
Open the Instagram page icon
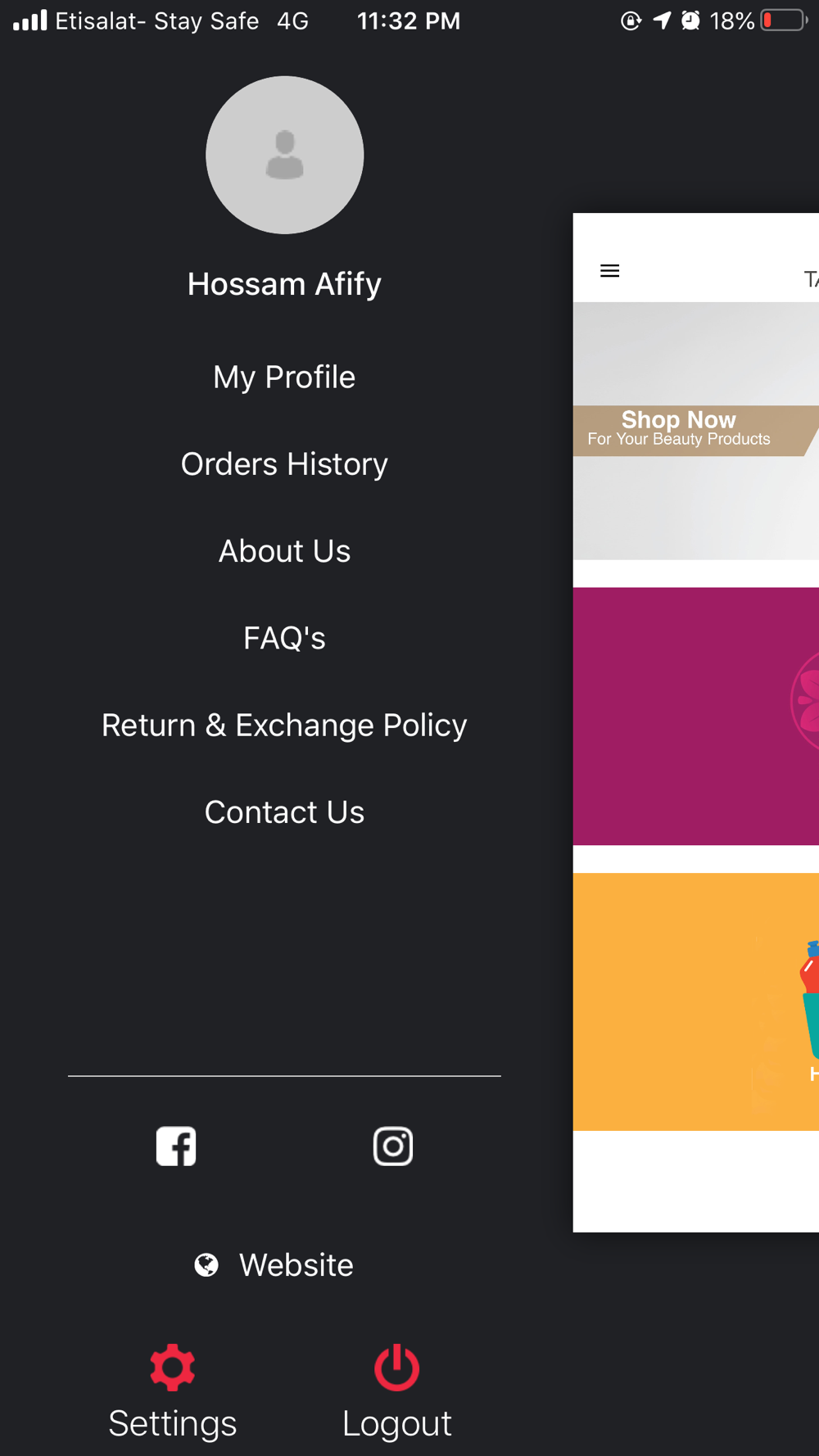[x=393, y=1146]
